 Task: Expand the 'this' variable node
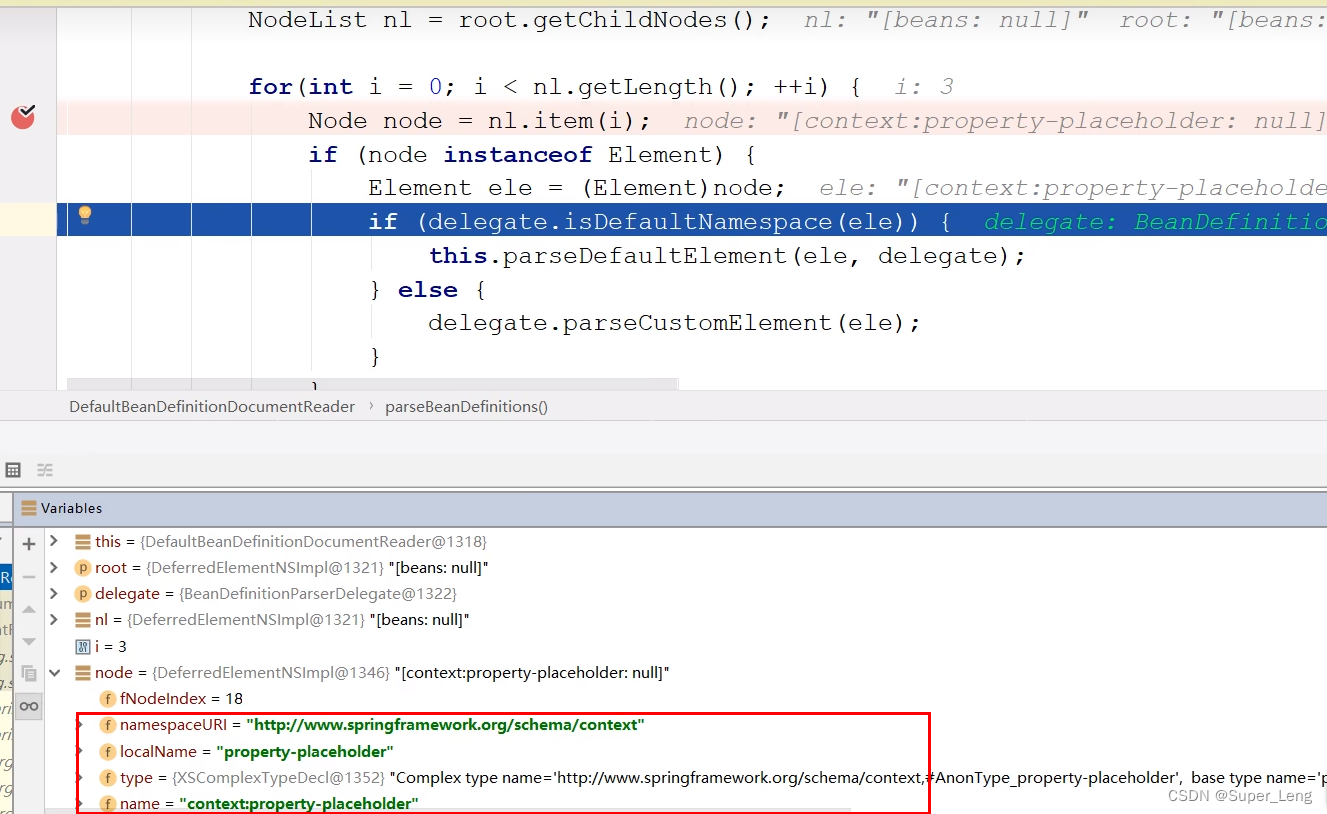coord(54,541)
